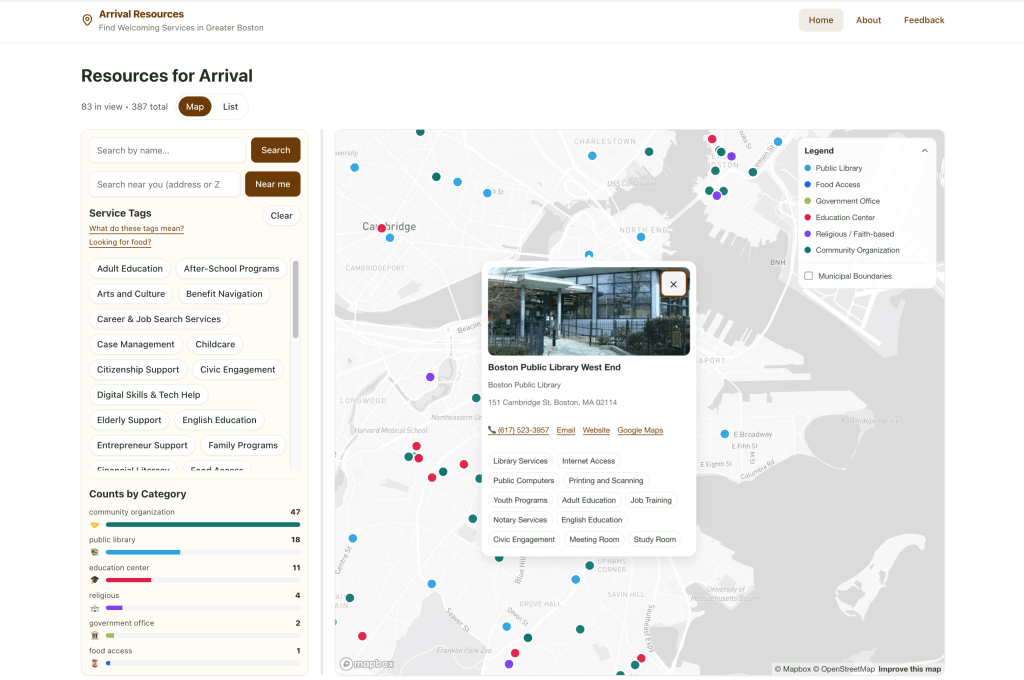Click the education center graduation cap icon

click(94, 580)
